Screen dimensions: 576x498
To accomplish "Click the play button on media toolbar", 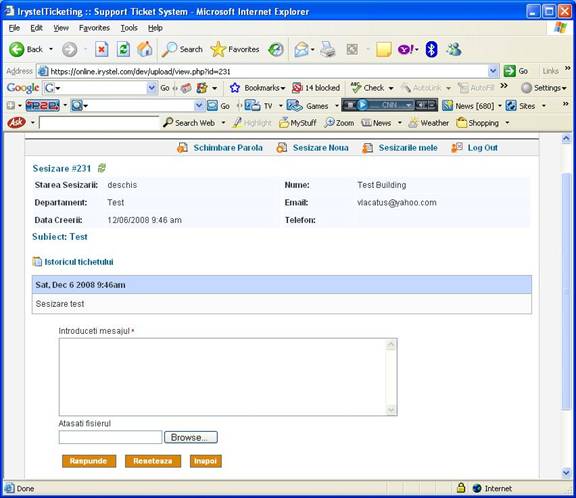I will (x=362, y=105).
